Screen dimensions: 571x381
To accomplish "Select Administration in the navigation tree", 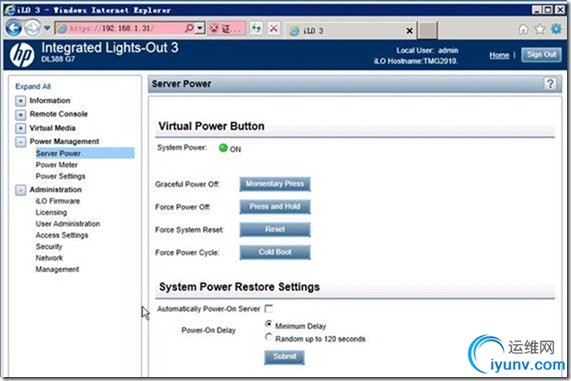I will pyautogui.click(x=56, y=189).
